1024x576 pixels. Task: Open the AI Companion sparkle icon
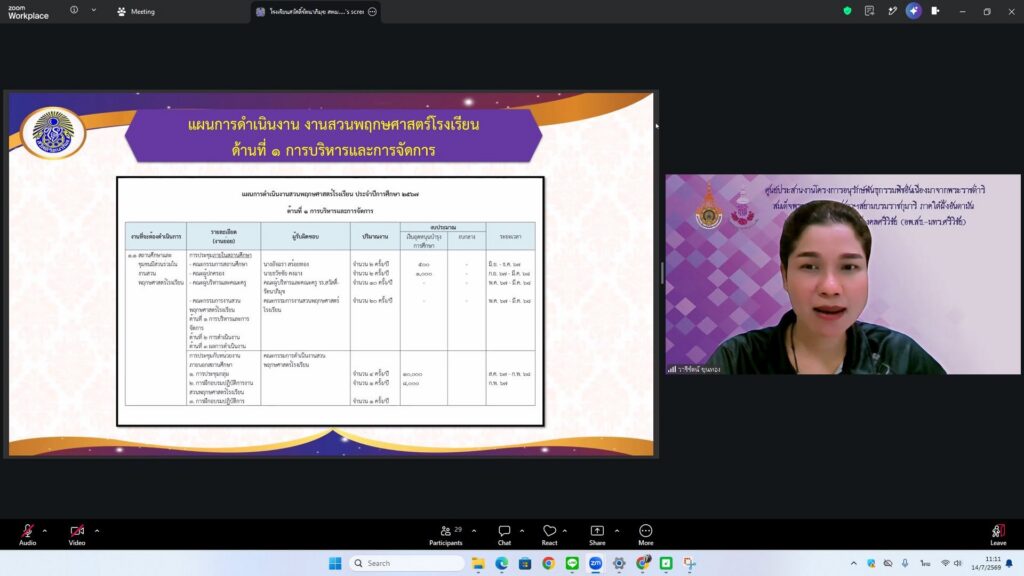[913, 11]
